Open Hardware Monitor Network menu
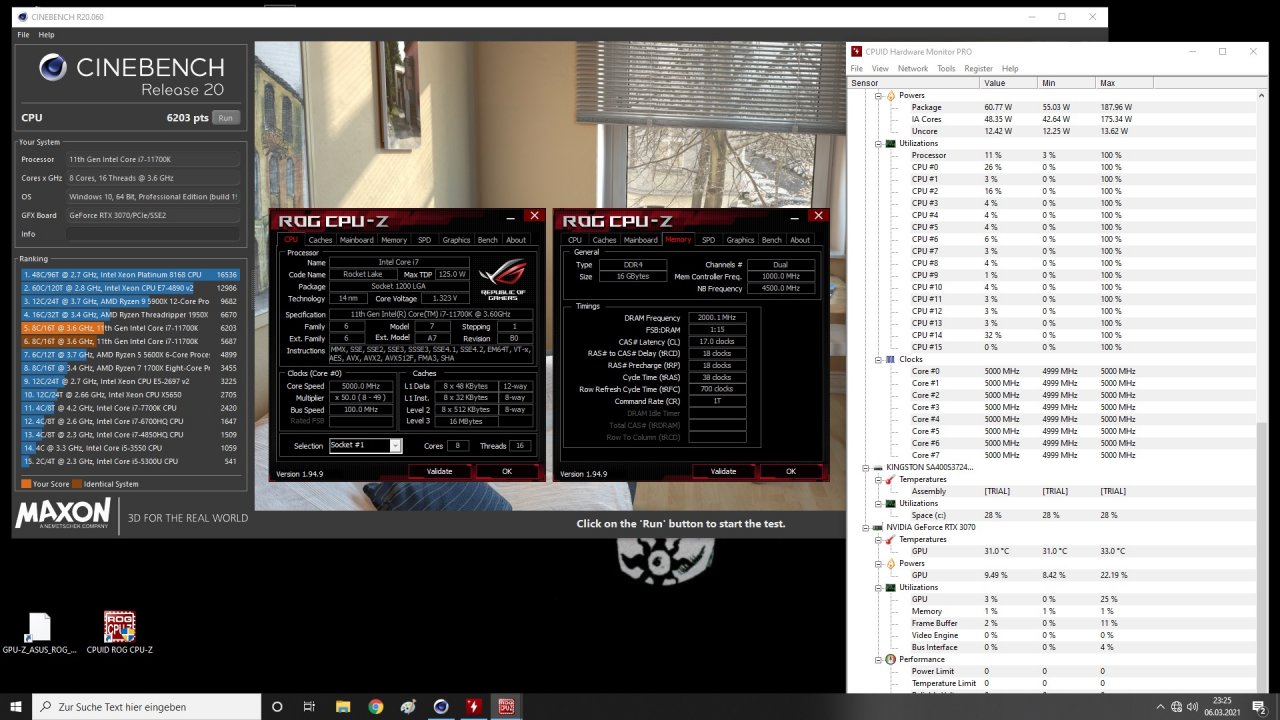The height and width of the screenshot is (720, 1280). [912, 68]
